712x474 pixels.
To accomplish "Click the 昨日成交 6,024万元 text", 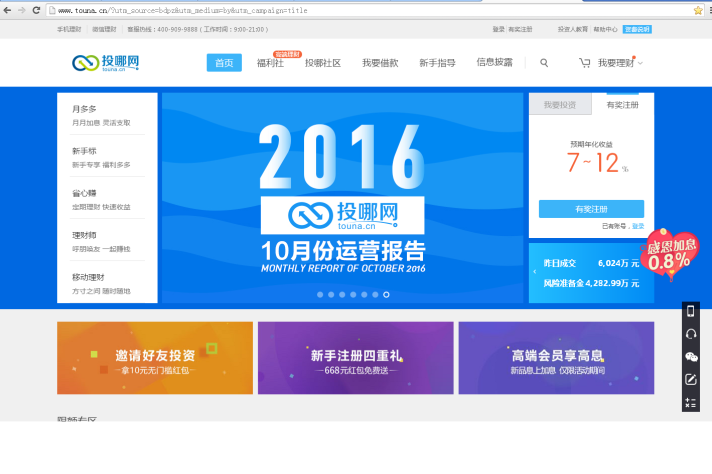I will click(x=591, y=263).
